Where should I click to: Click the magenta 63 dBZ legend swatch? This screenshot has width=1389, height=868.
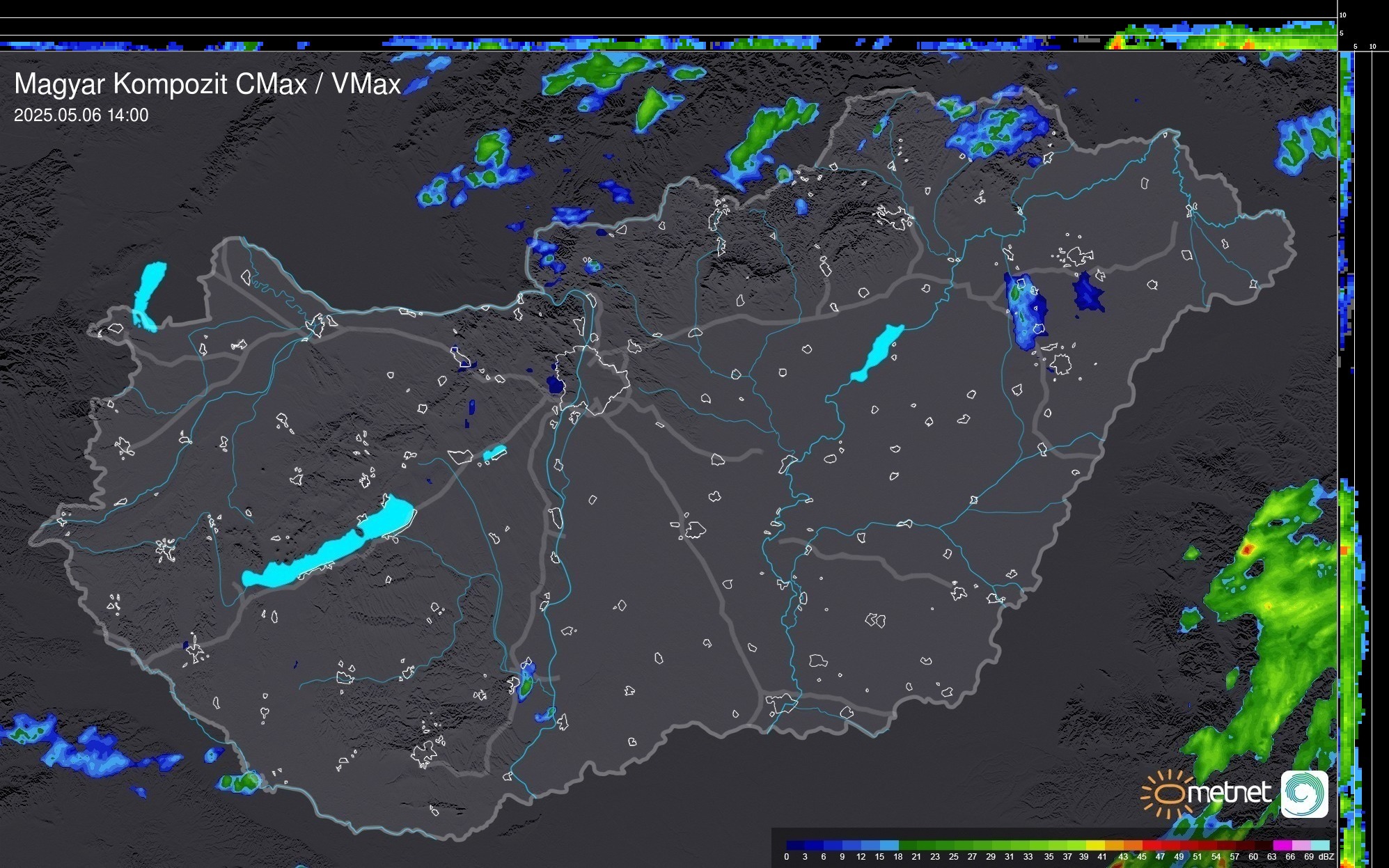tap(1282, 845)
